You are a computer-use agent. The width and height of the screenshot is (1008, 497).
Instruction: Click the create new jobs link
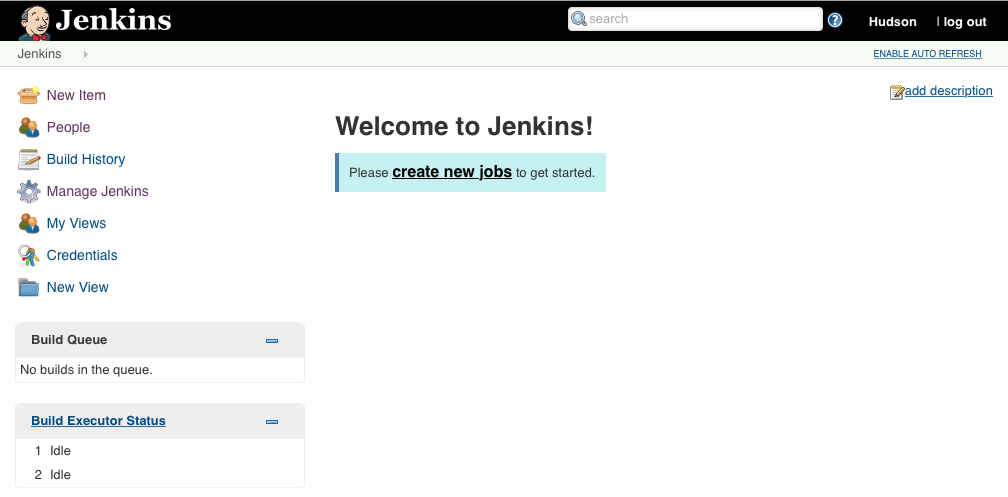point(452,172)
